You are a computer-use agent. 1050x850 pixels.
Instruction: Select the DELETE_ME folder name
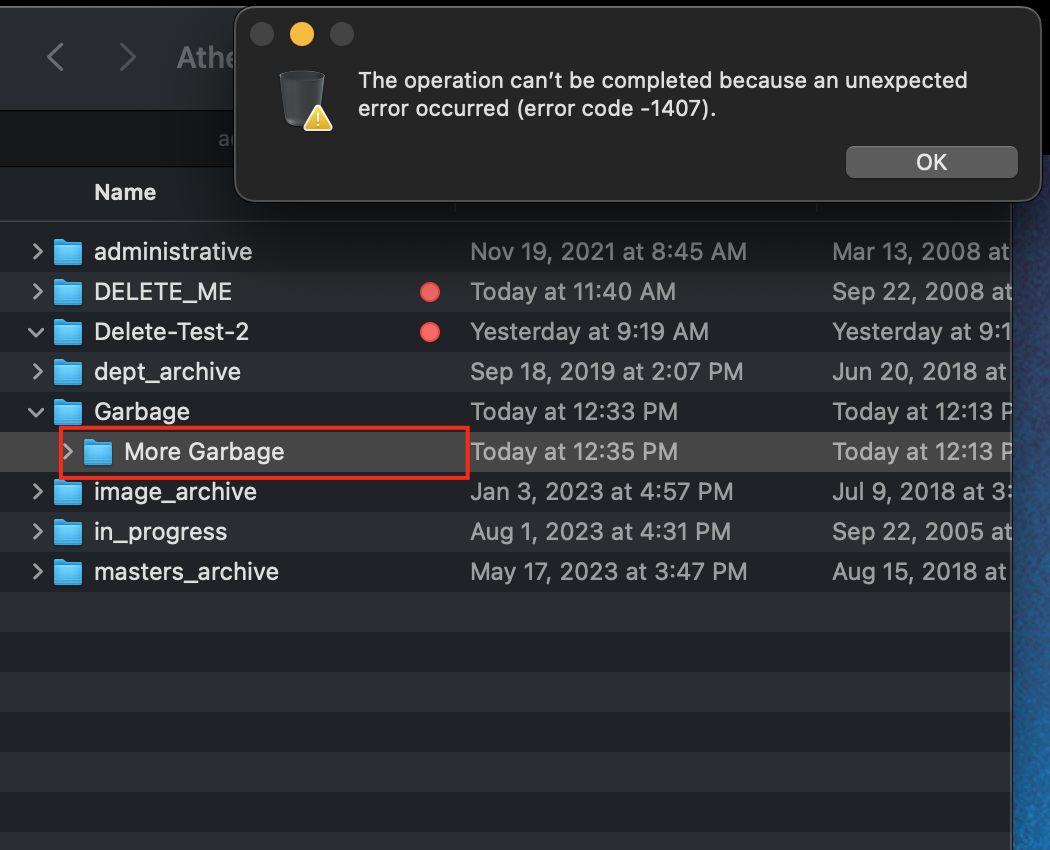[163, 292]
